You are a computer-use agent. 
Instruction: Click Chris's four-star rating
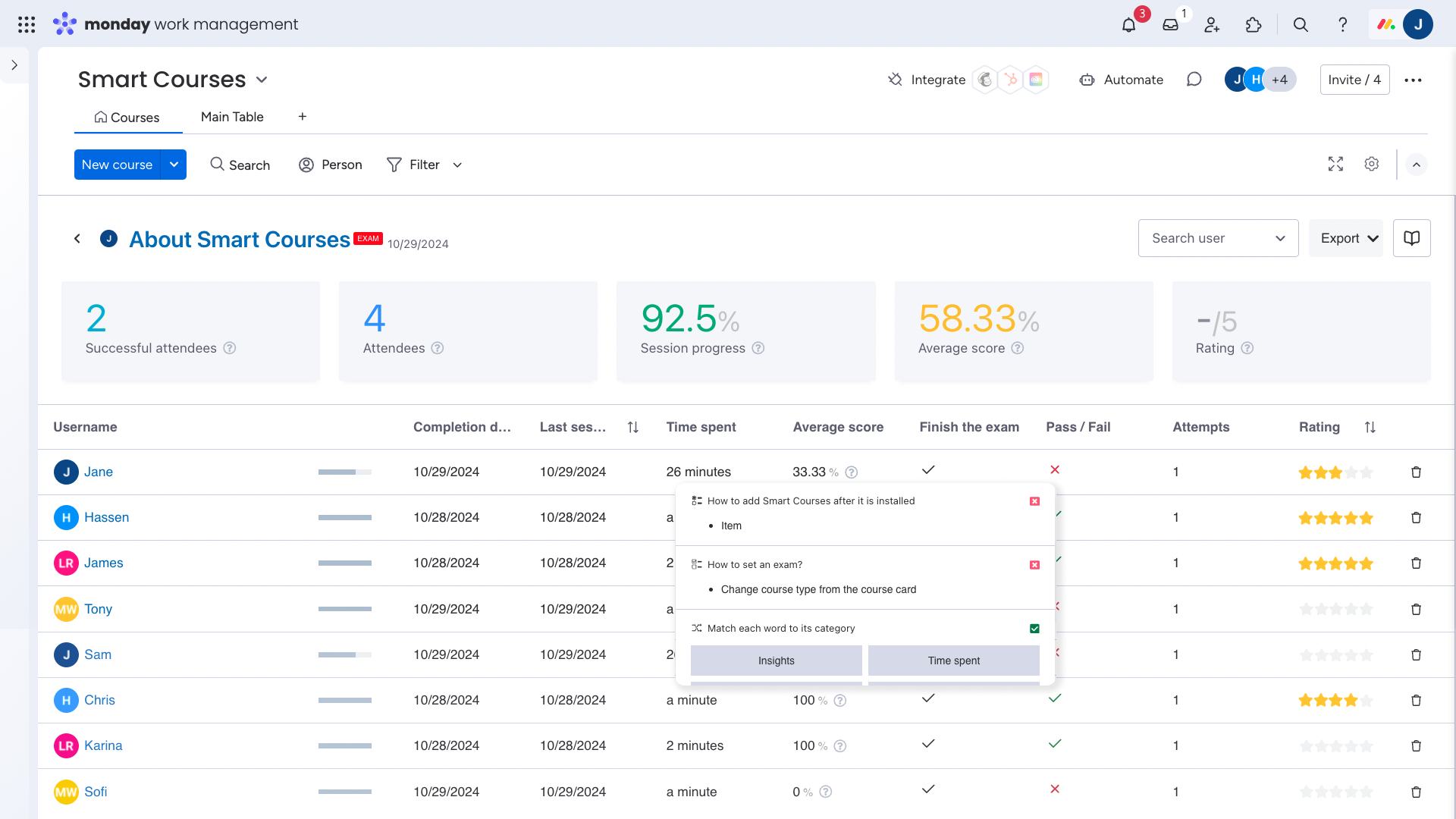[1335, 701]
